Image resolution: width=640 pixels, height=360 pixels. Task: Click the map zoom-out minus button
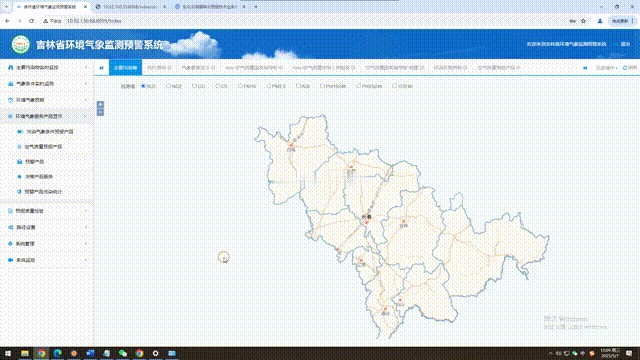(x=100, y=112)
